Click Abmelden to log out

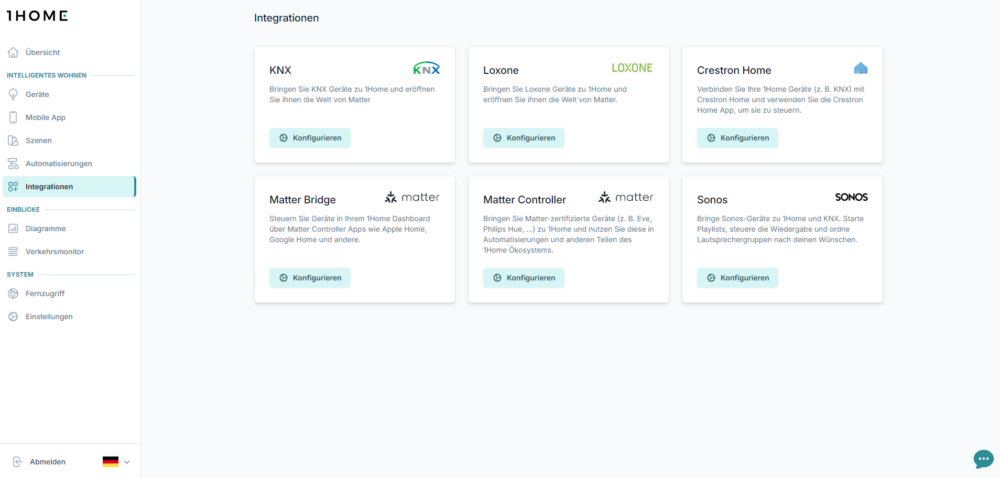click(x=47, y=461)
